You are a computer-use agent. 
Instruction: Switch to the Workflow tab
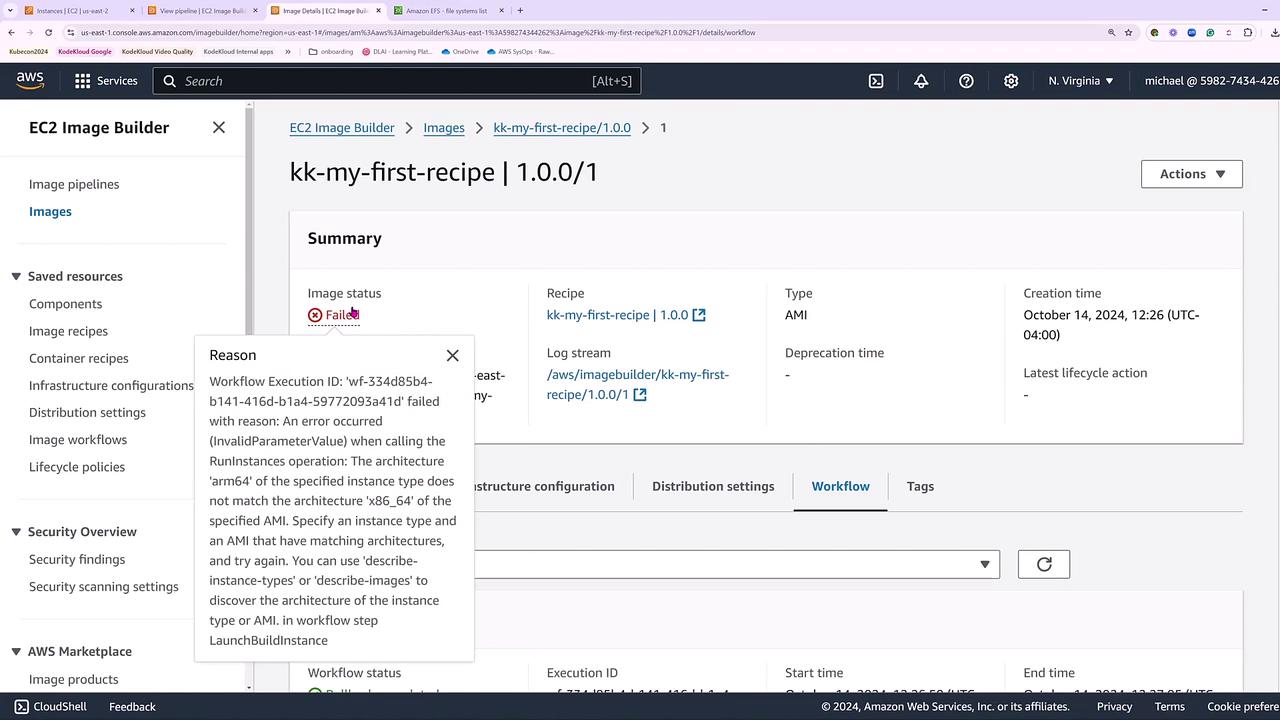[840, 486]
